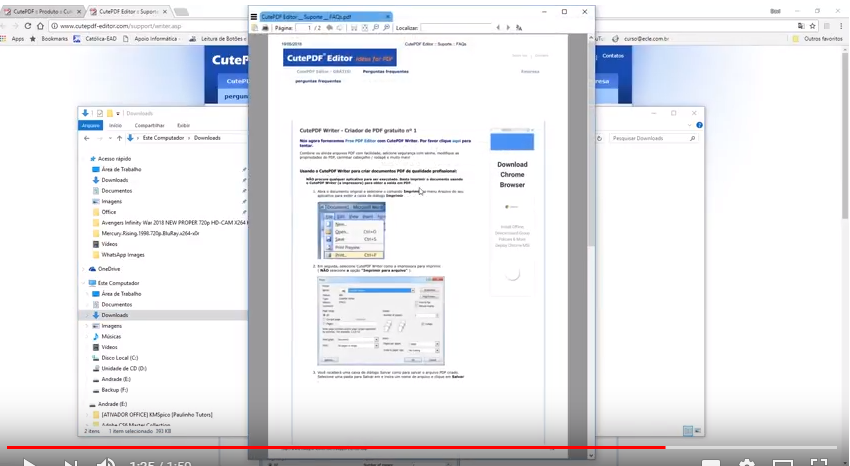The width and height of the screenshot is (850, 466).
Task: Play the YouTube video
Action: (x=29, y=462)
